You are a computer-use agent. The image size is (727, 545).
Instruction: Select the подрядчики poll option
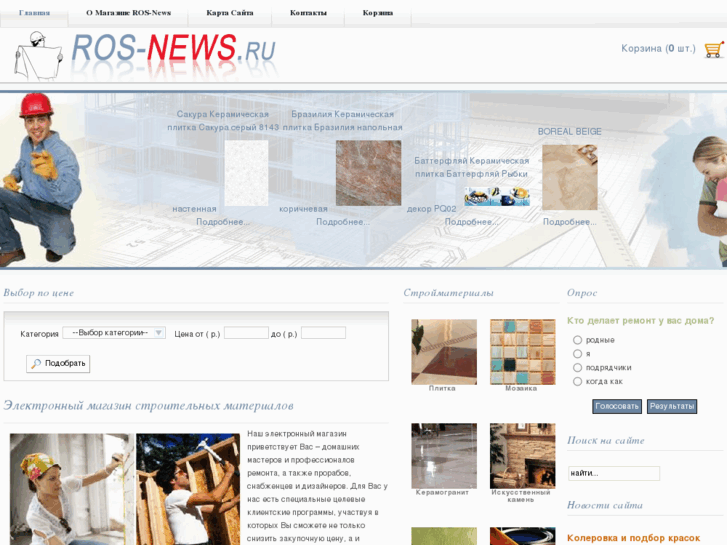click(577, 368)
